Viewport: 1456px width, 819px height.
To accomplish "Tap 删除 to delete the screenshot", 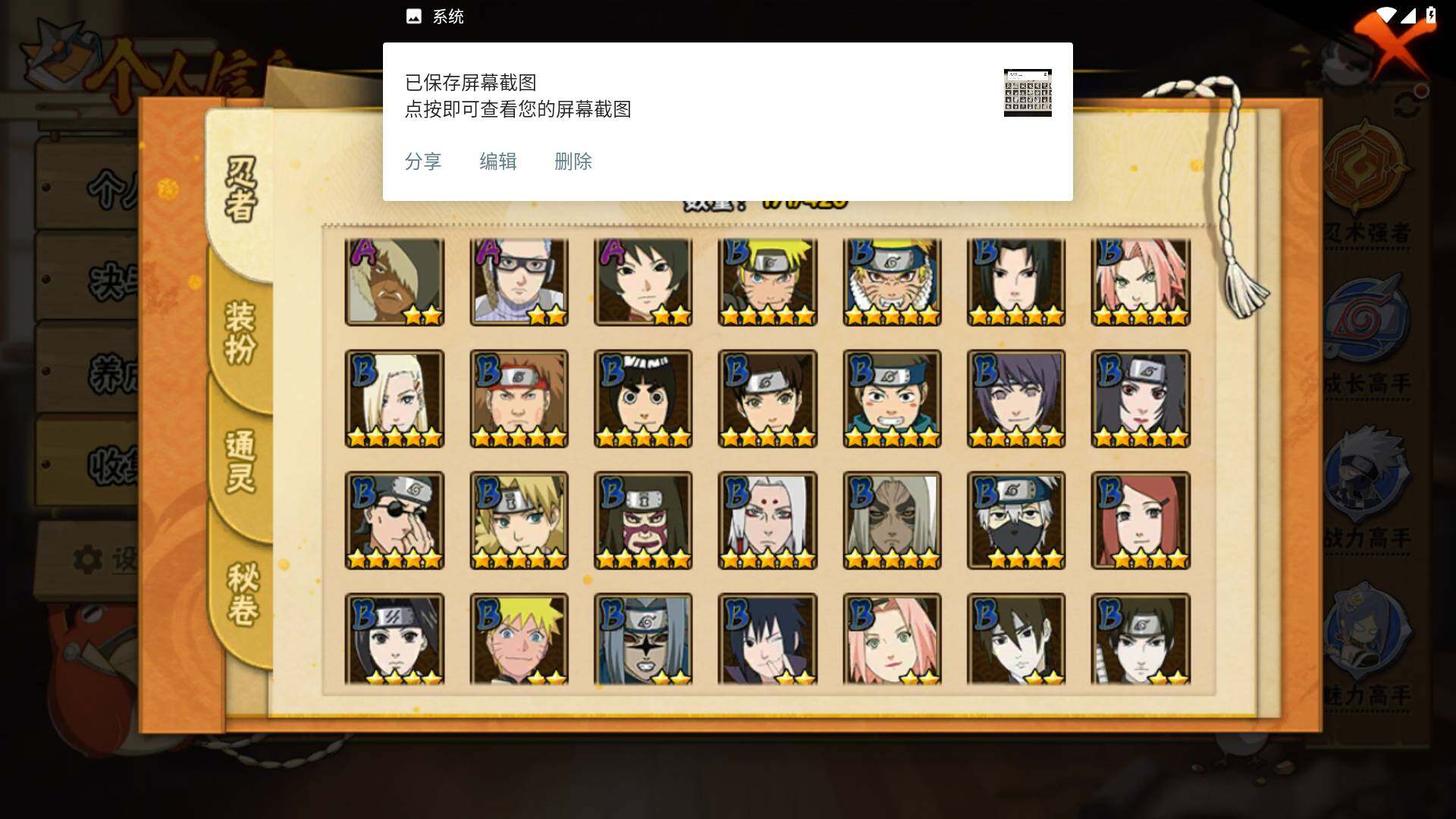I will pos(573,162).
